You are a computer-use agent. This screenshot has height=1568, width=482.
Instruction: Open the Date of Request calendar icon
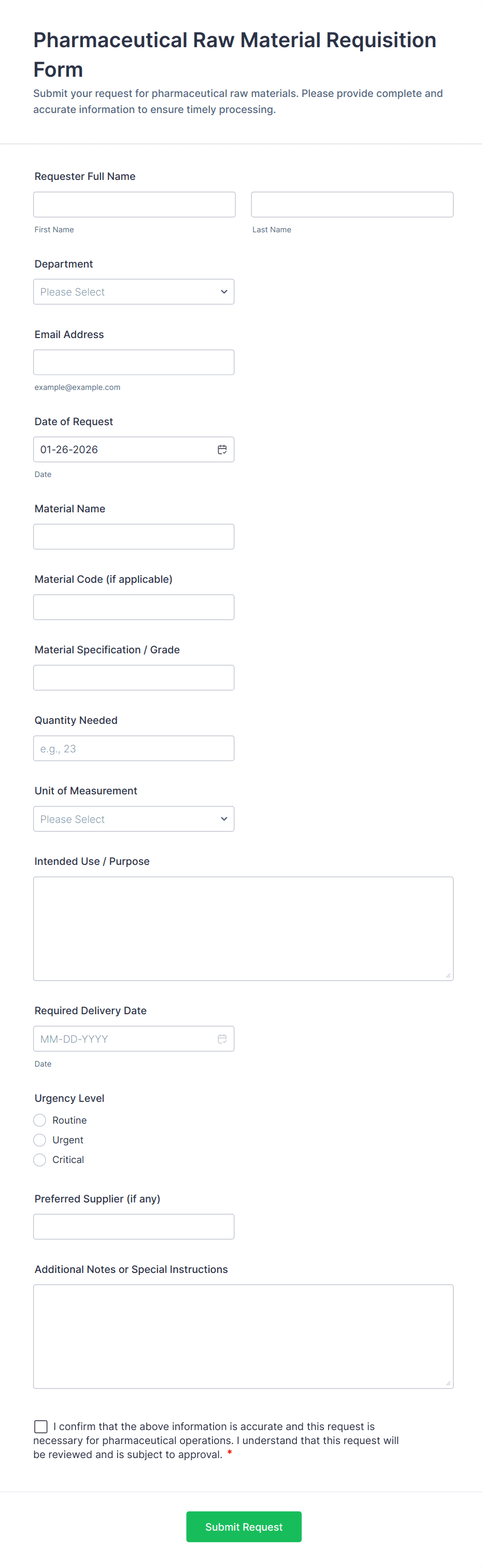pyautogui.click(x=222, y=449)
